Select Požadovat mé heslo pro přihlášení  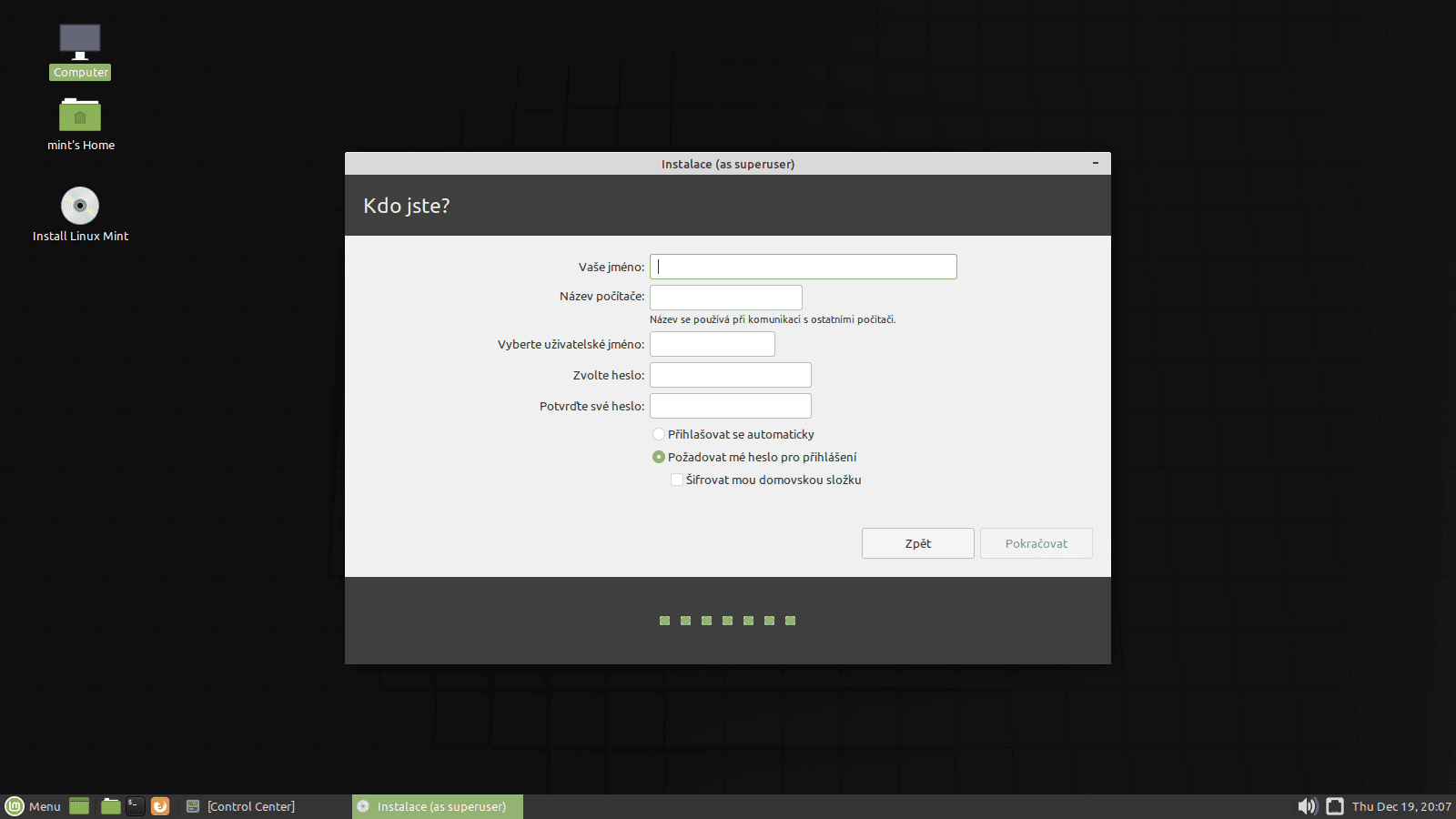[x=658, y=457]
